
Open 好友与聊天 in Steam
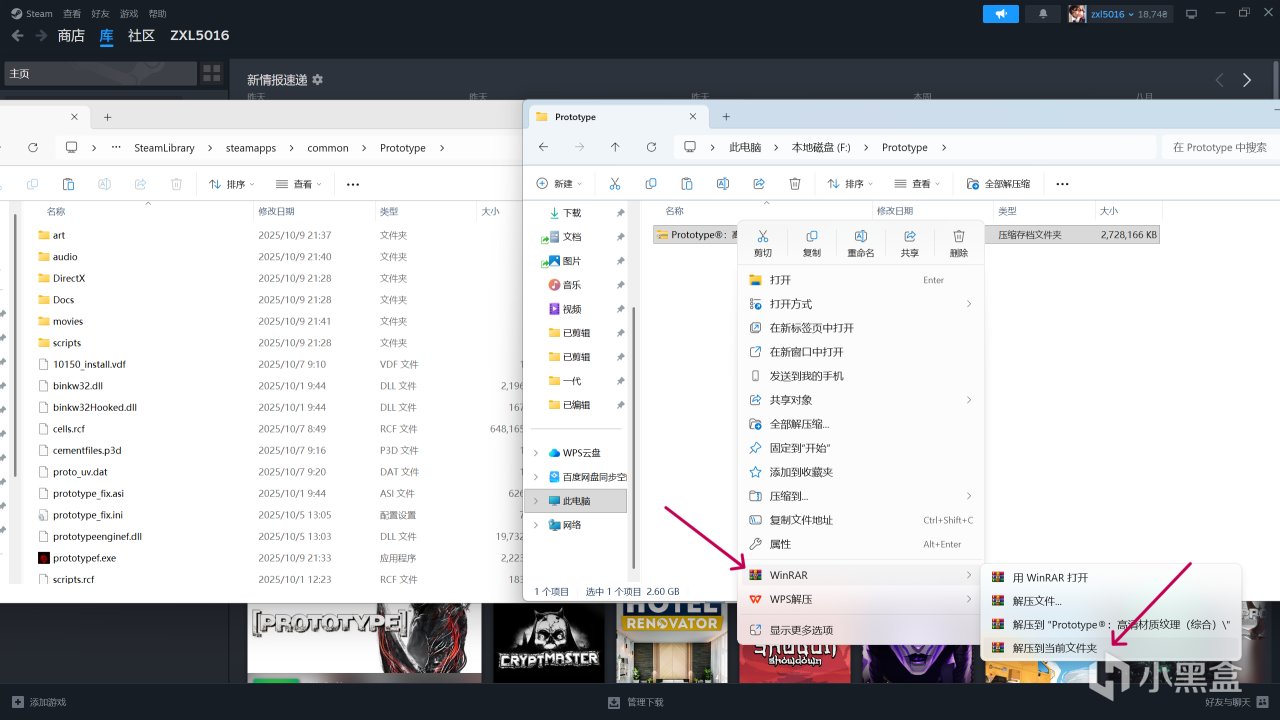1238,702
